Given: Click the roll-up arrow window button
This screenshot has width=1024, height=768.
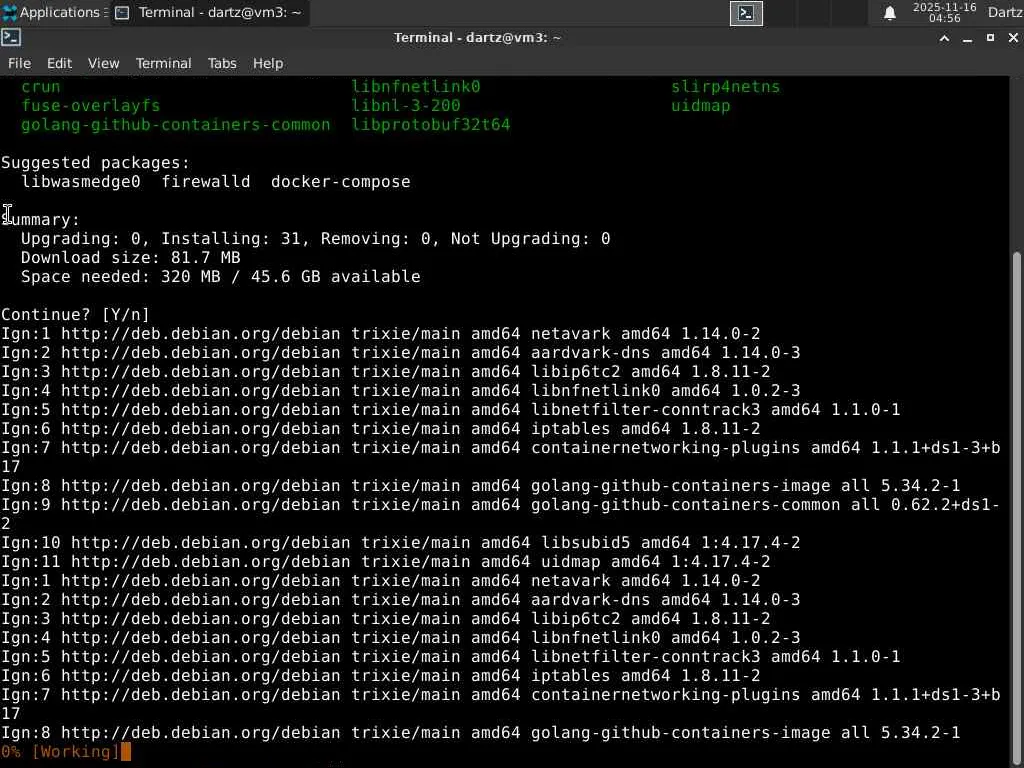Looking at the screenshot, I should click(944, 38).
